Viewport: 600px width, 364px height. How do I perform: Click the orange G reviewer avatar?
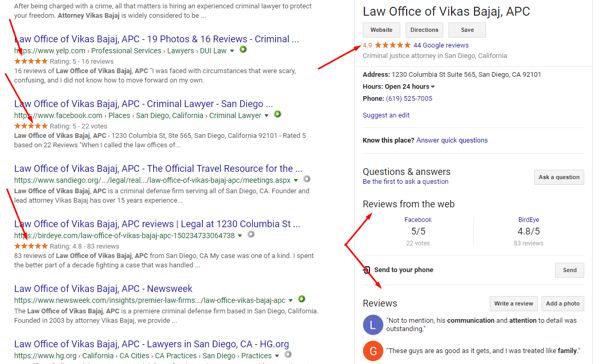pyautogui.click(x=373, y=351)
